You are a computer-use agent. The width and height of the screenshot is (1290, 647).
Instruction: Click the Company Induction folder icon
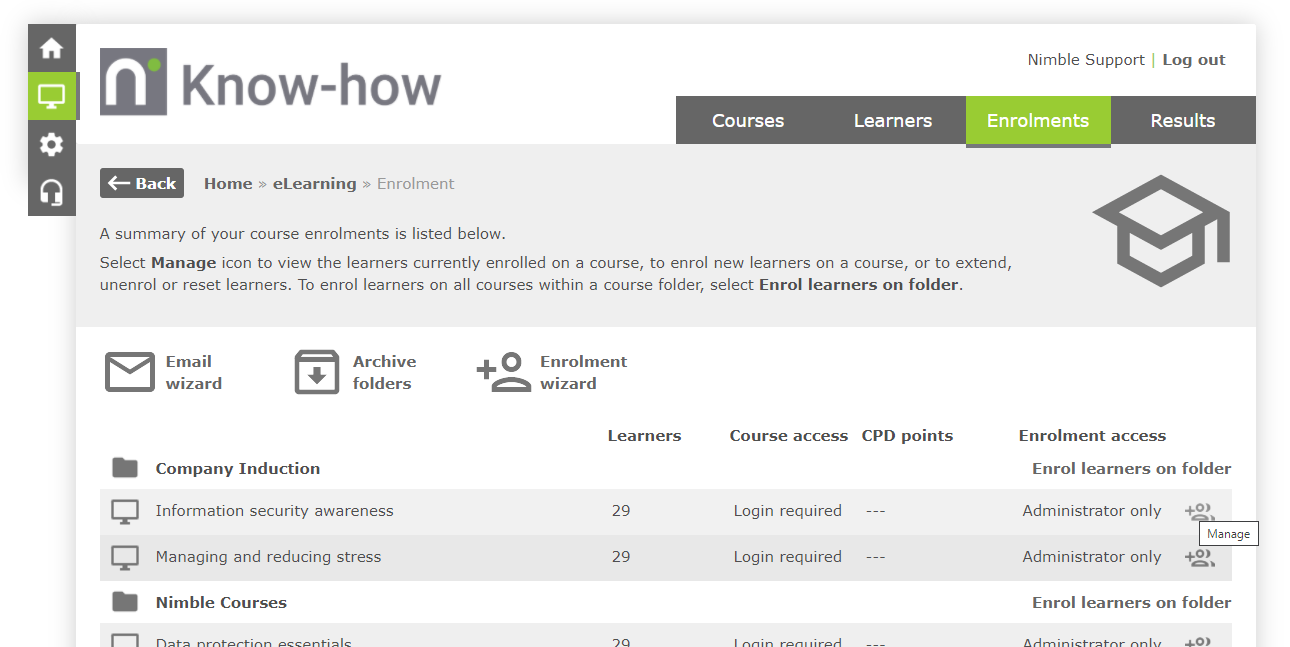(125, 468)
